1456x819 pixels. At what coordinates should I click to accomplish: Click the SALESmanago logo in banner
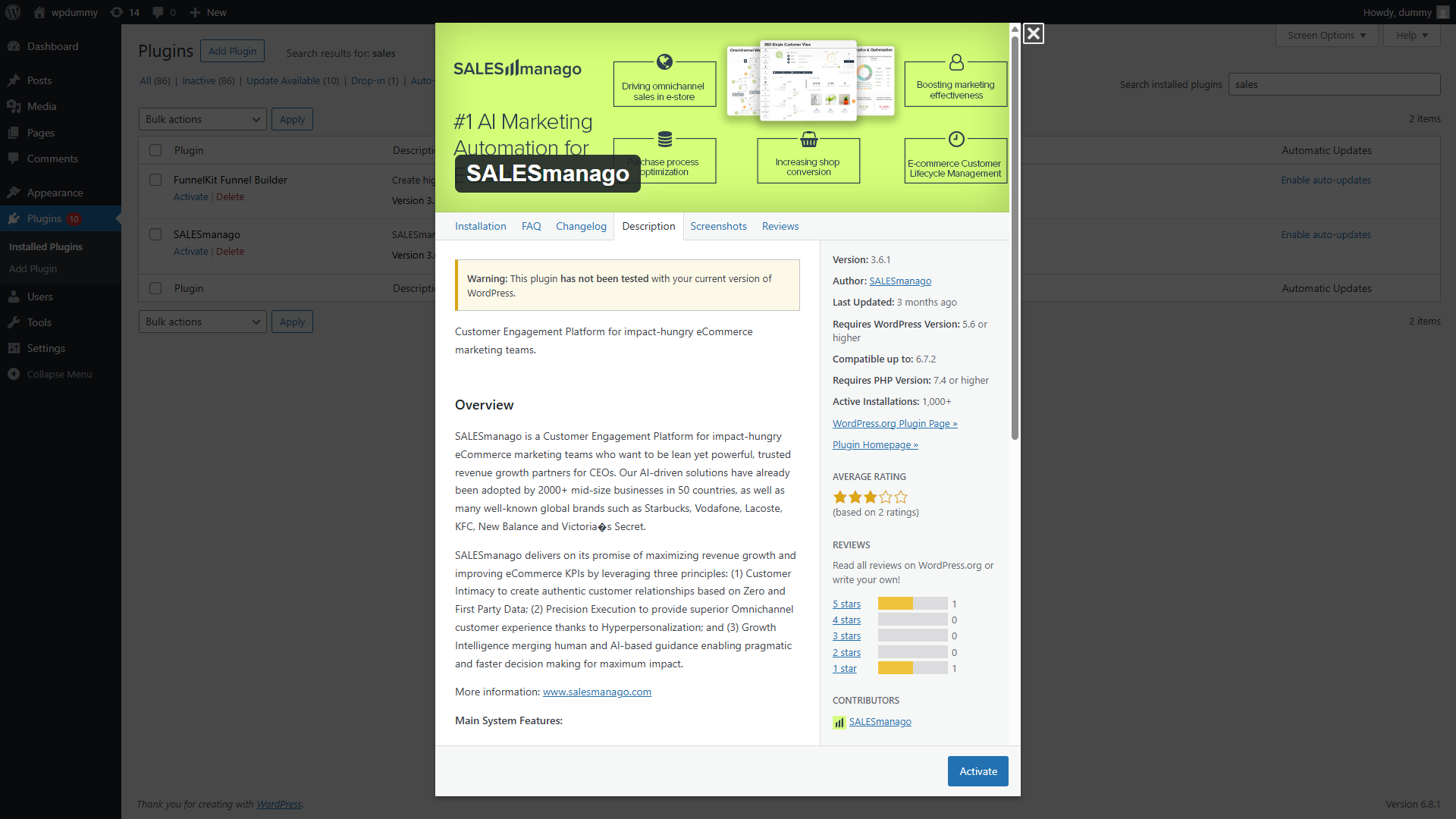pyautogui.click(x=517, y=68)
